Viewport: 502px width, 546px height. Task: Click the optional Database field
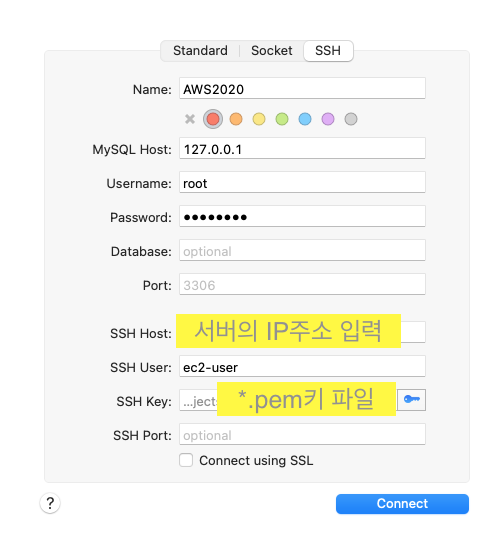pyautogui.click(x=302, y=250)
